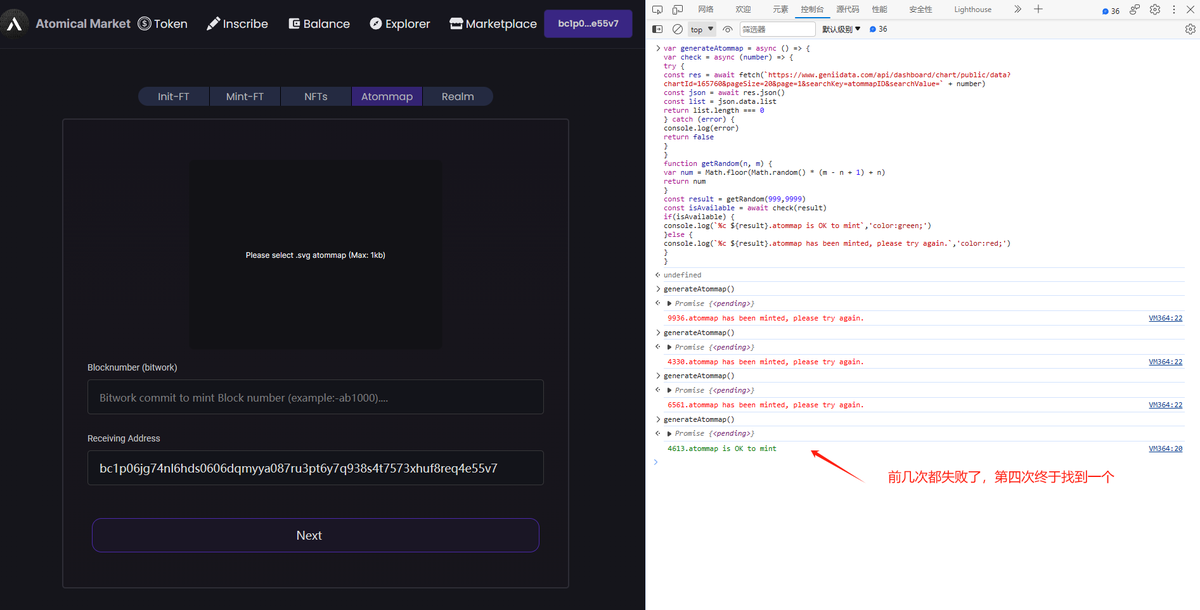The width and height of the screenshot is (1200, 610).
Task: Activate the DevTools inspect element icon
Action: tap(657, 9)
